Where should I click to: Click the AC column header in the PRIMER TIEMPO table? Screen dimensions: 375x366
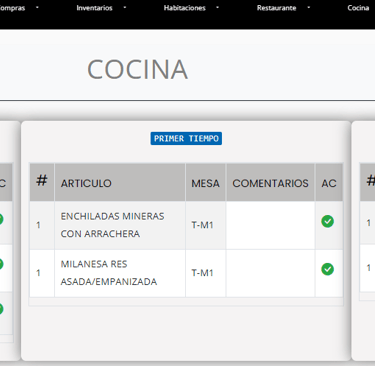(329, 183)
